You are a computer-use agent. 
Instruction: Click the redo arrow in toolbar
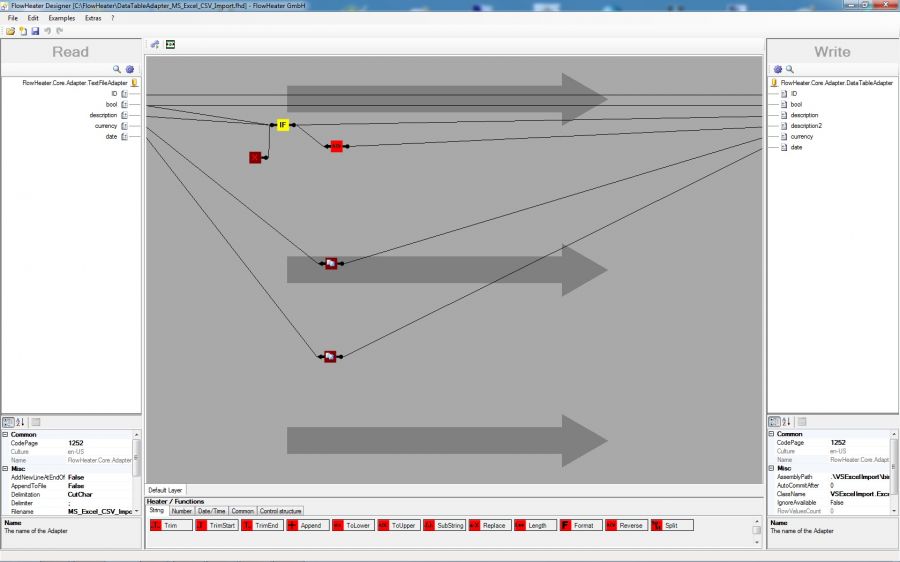click(x=60, y=31)
